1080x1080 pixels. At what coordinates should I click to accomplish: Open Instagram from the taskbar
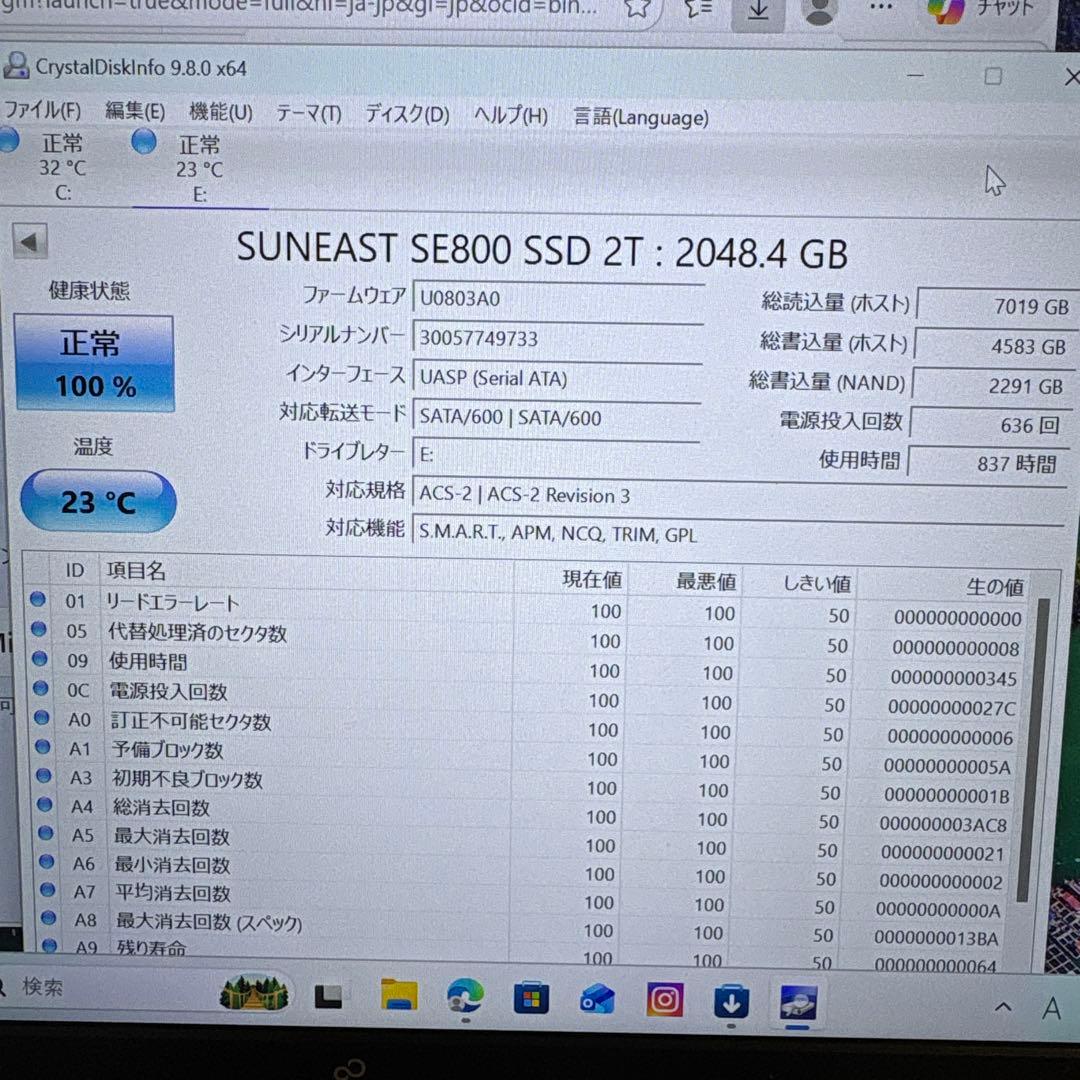[664, 999]
